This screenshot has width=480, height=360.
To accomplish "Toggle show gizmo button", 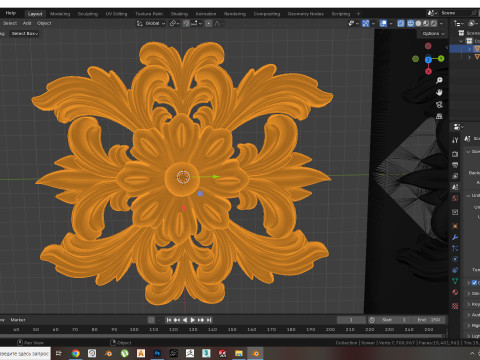I will pos(366,23).
